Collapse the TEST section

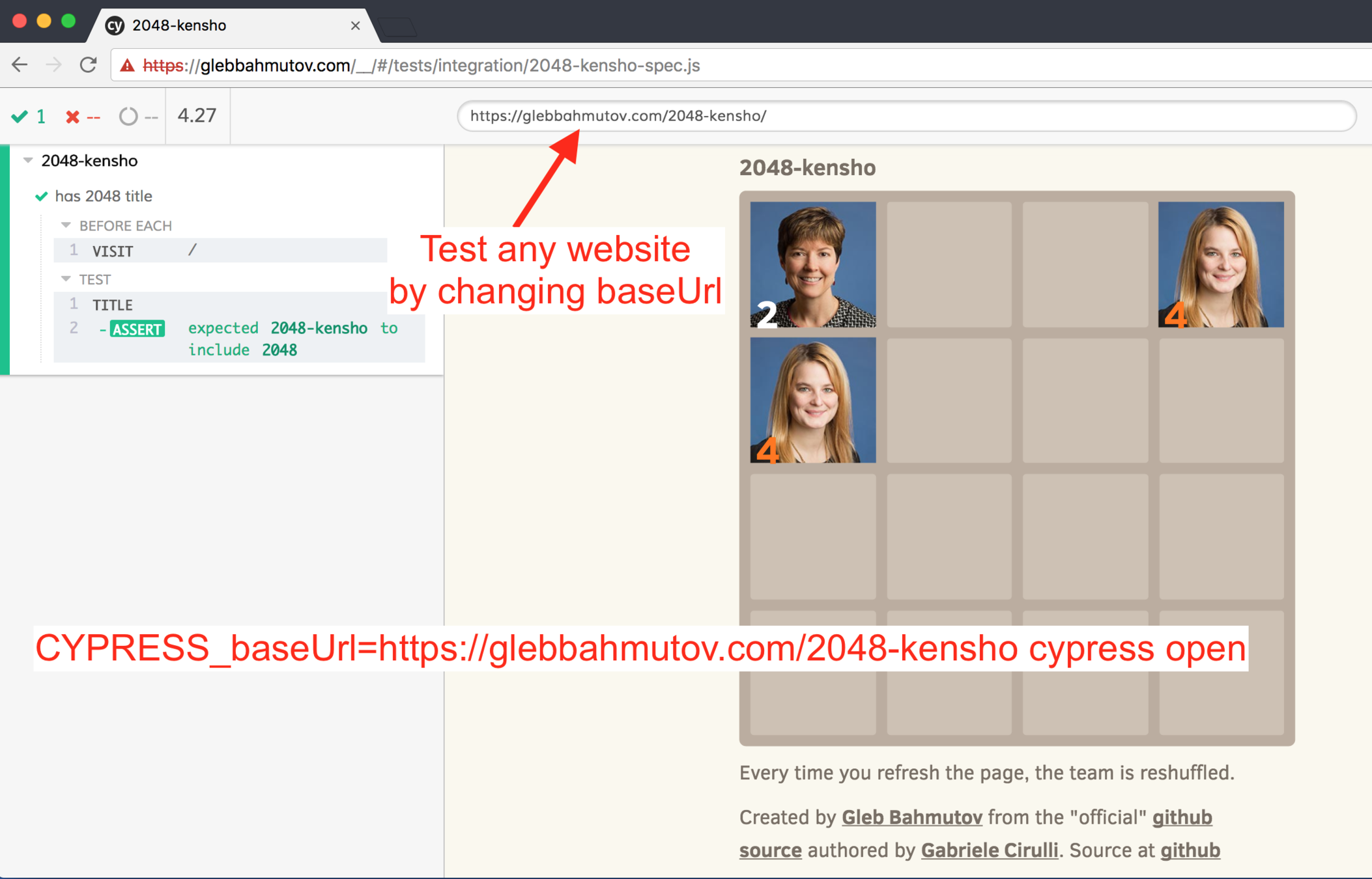pyautogui.click(x=66, y=279)
